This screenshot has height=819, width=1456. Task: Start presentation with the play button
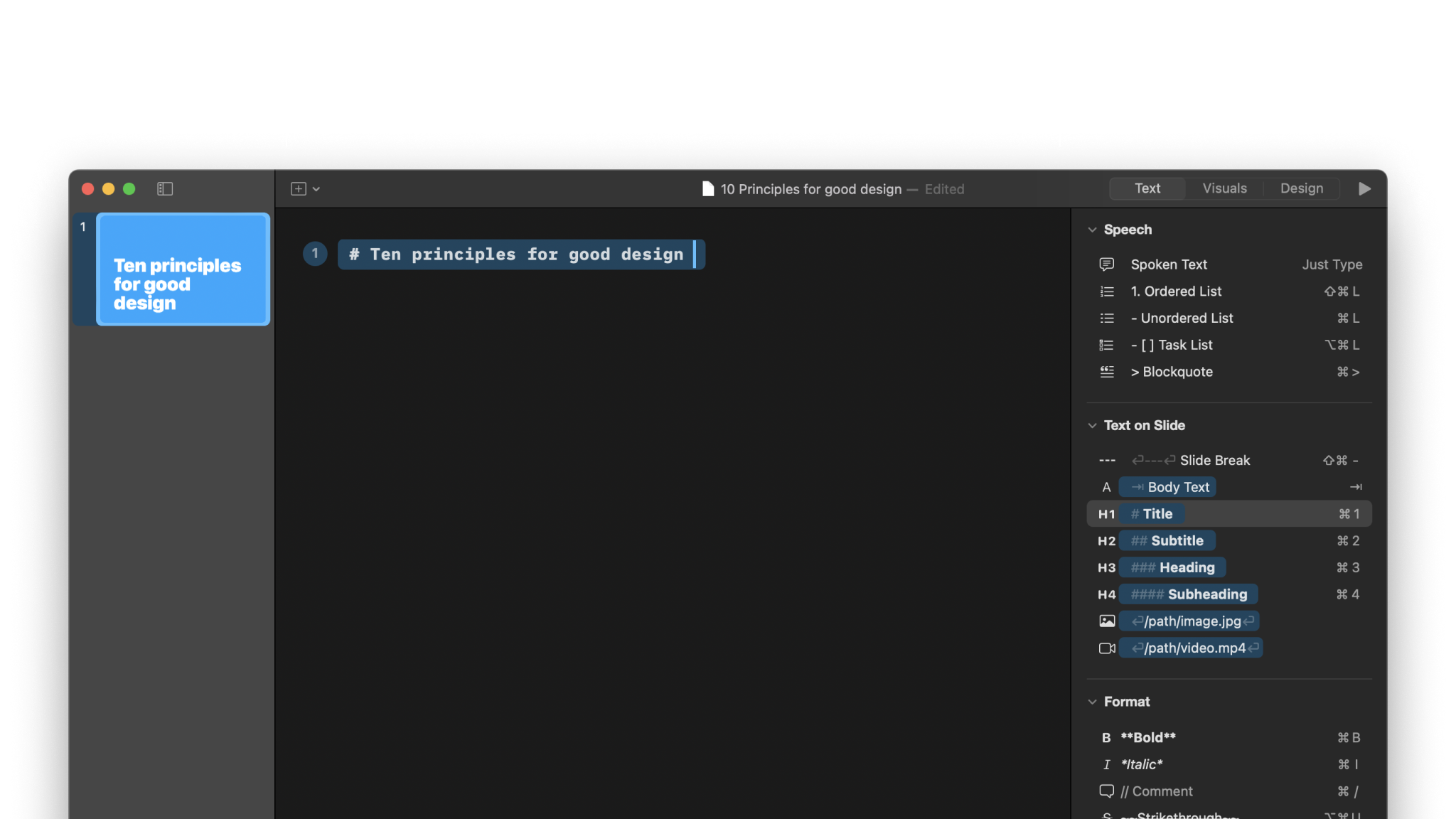click(1364, 188)
